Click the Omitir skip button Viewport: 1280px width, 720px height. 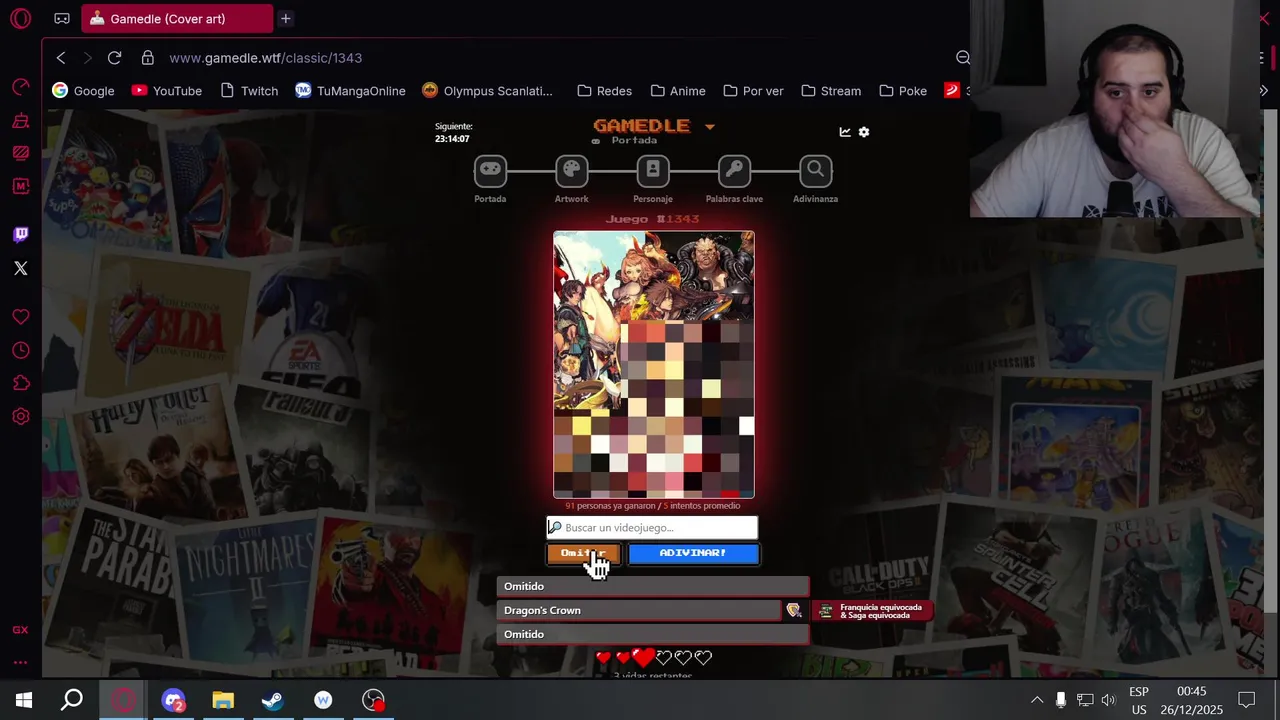(x=584, y=553)
